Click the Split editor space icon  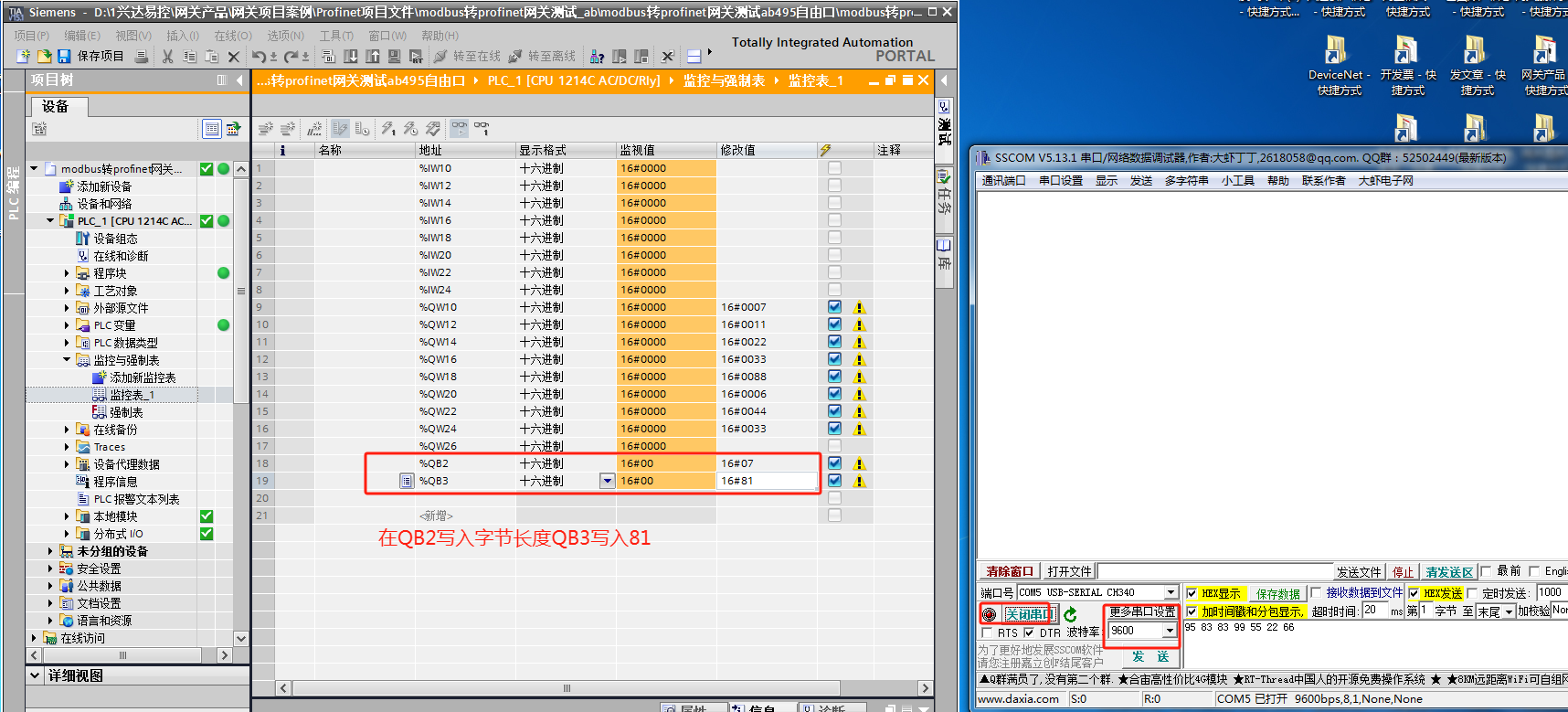(694, 57)
